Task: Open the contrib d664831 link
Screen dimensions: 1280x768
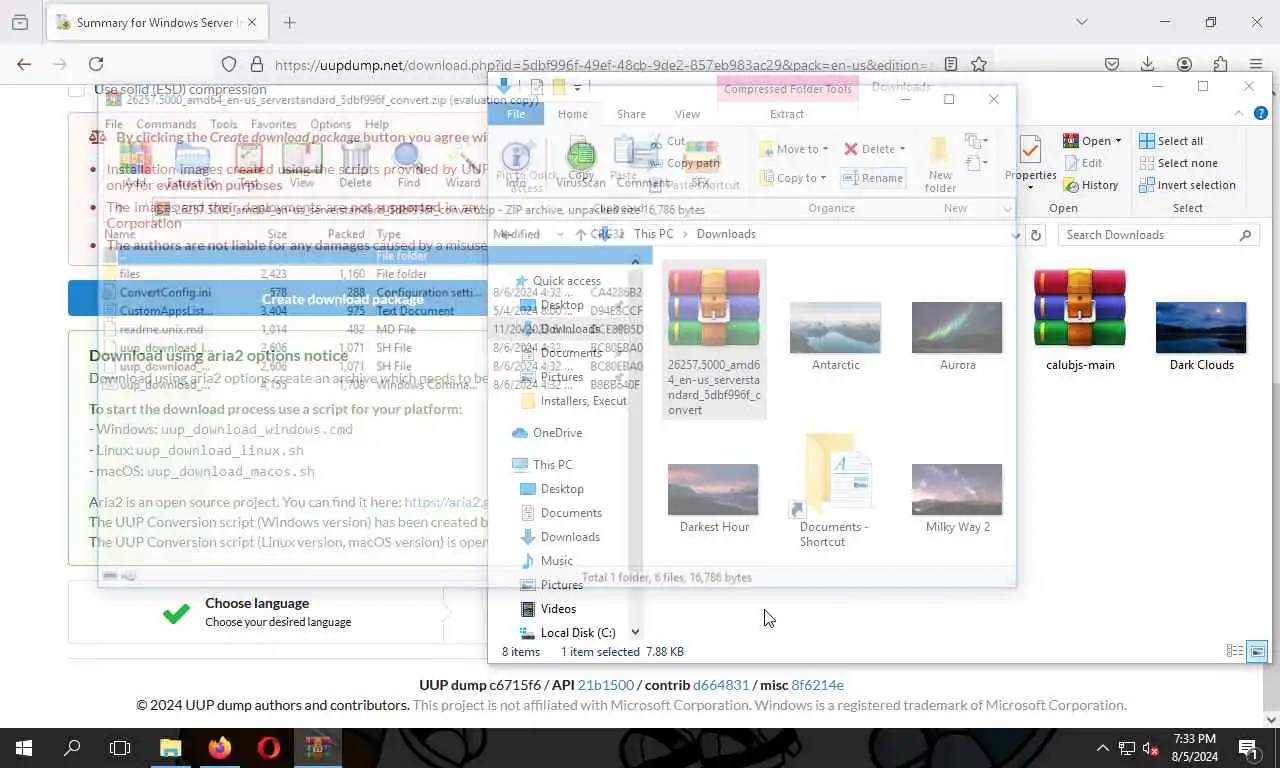Action: pyautogui.click(x=721, y=685)
